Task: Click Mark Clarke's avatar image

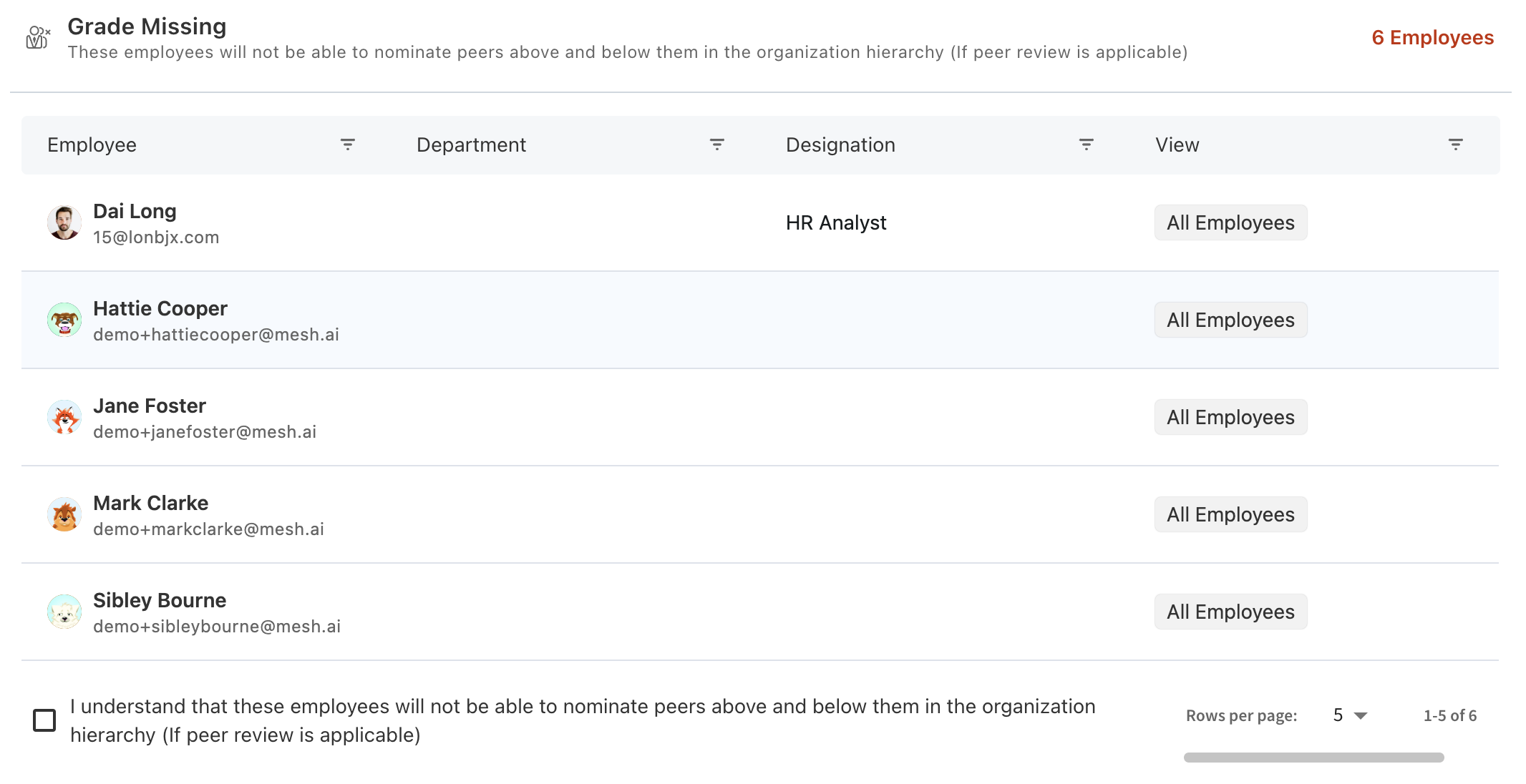Action: coord(64,514)
